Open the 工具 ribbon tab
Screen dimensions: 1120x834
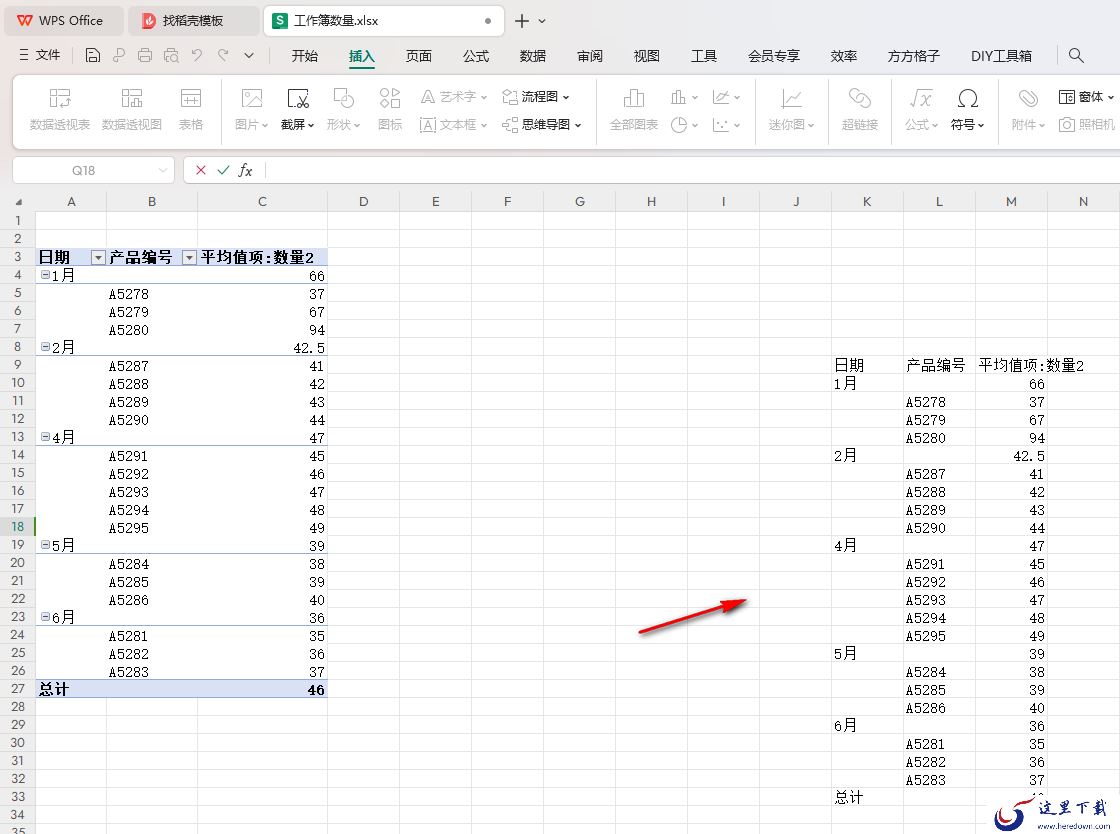click(x=704, y=56)
